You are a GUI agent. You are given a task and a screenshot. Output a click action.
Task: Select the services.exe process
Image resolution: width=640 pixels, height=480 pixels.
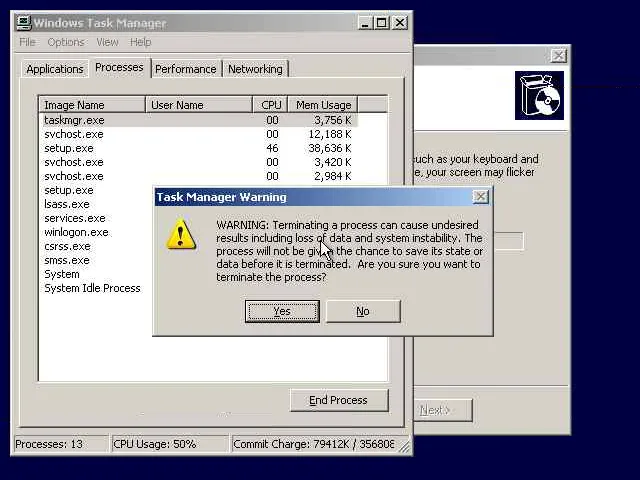click(x=75, y=218)
